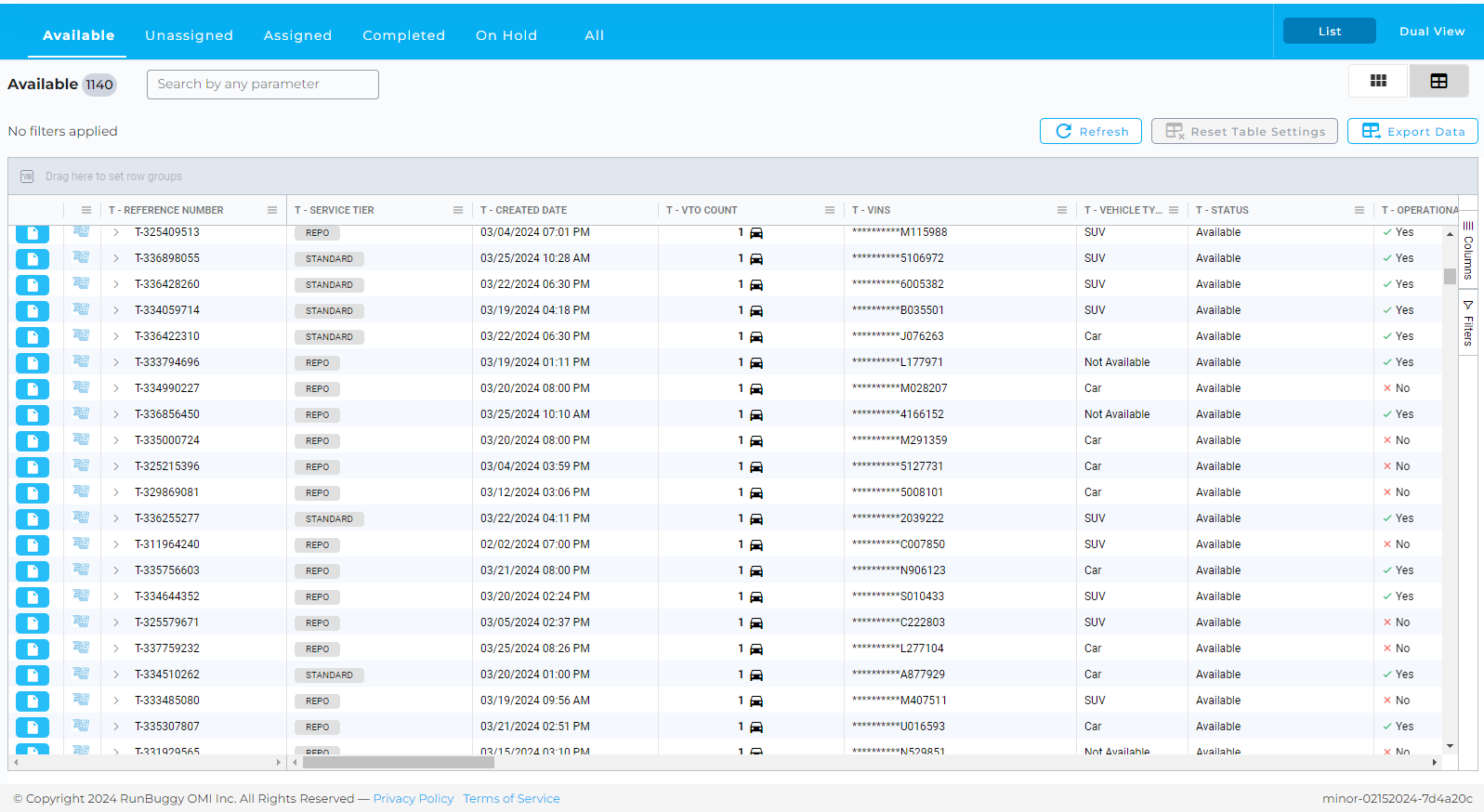The height and width of the screenshot is (812, 1484).
Task: Click VIN cell ***********M115988
Action: (x=900, y=232)
